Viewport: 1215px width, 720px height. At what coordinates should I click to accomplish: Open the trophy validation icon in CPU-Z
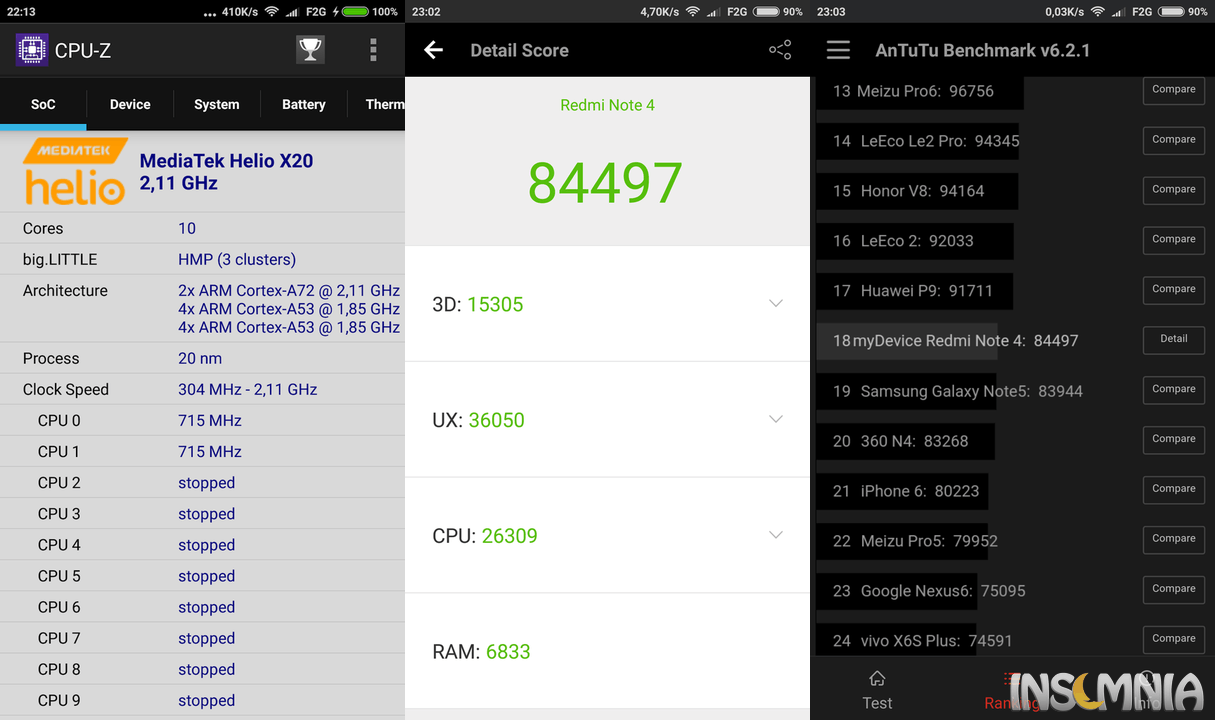point(310,50)
